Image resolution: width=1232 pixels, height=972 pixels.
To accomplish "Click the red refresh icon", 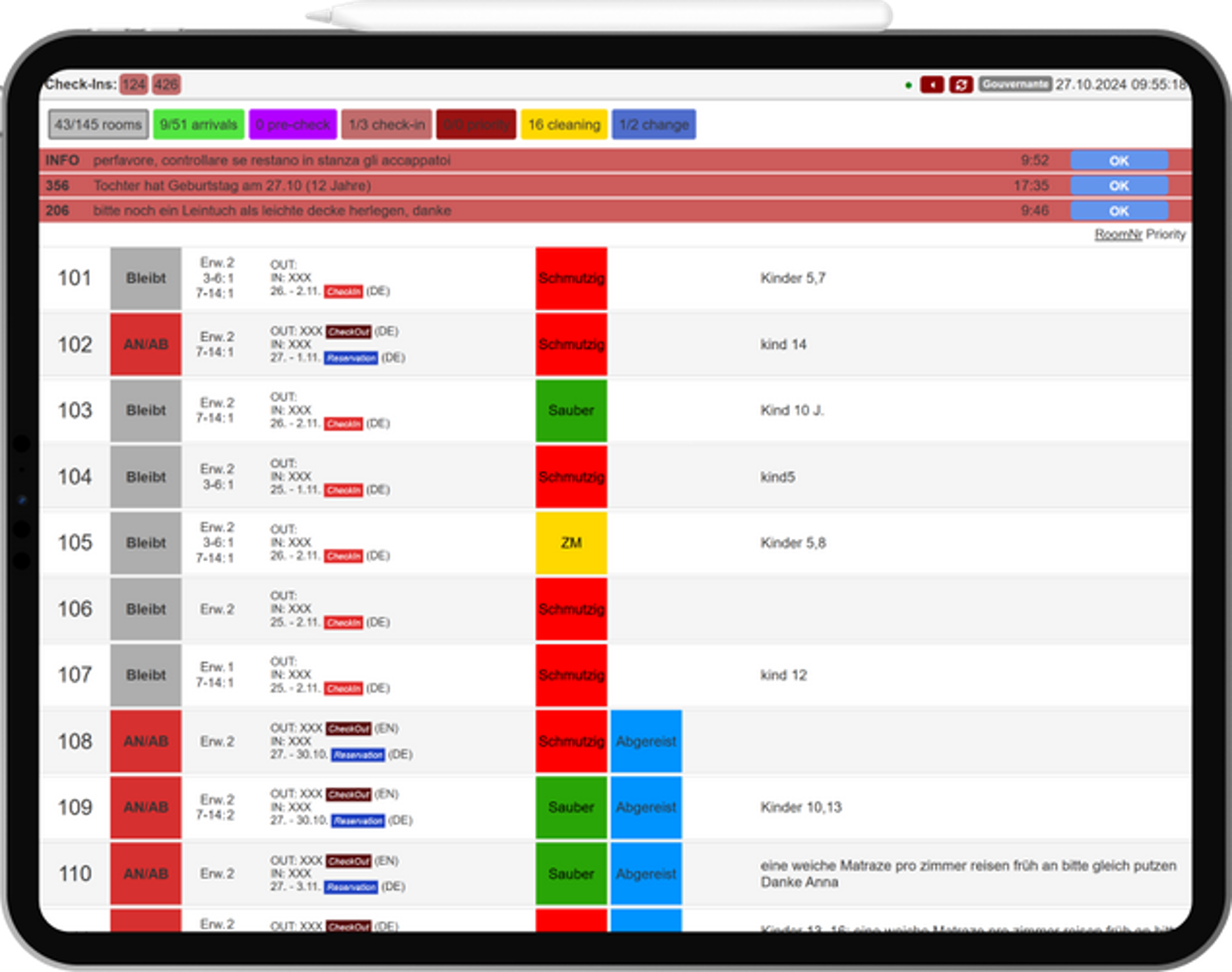I will tap(961, 85).
